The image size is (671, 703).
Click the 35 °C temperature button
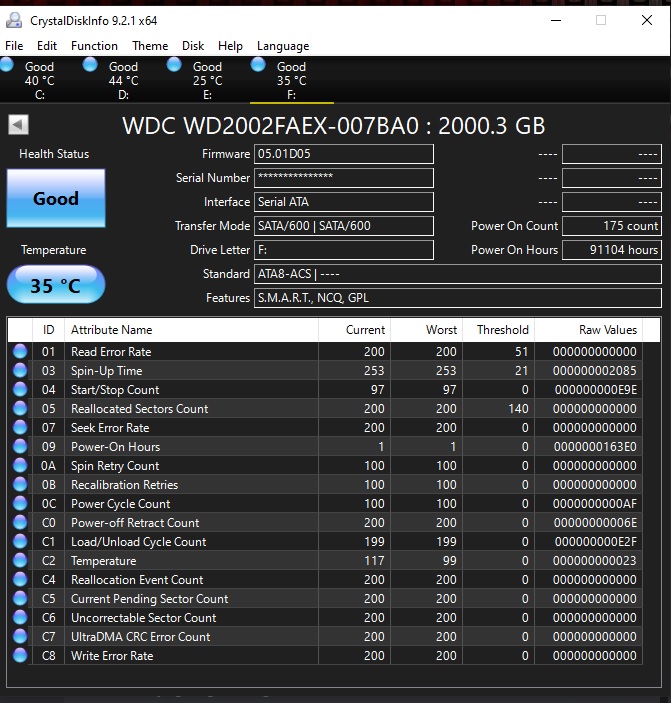(56, 286)
